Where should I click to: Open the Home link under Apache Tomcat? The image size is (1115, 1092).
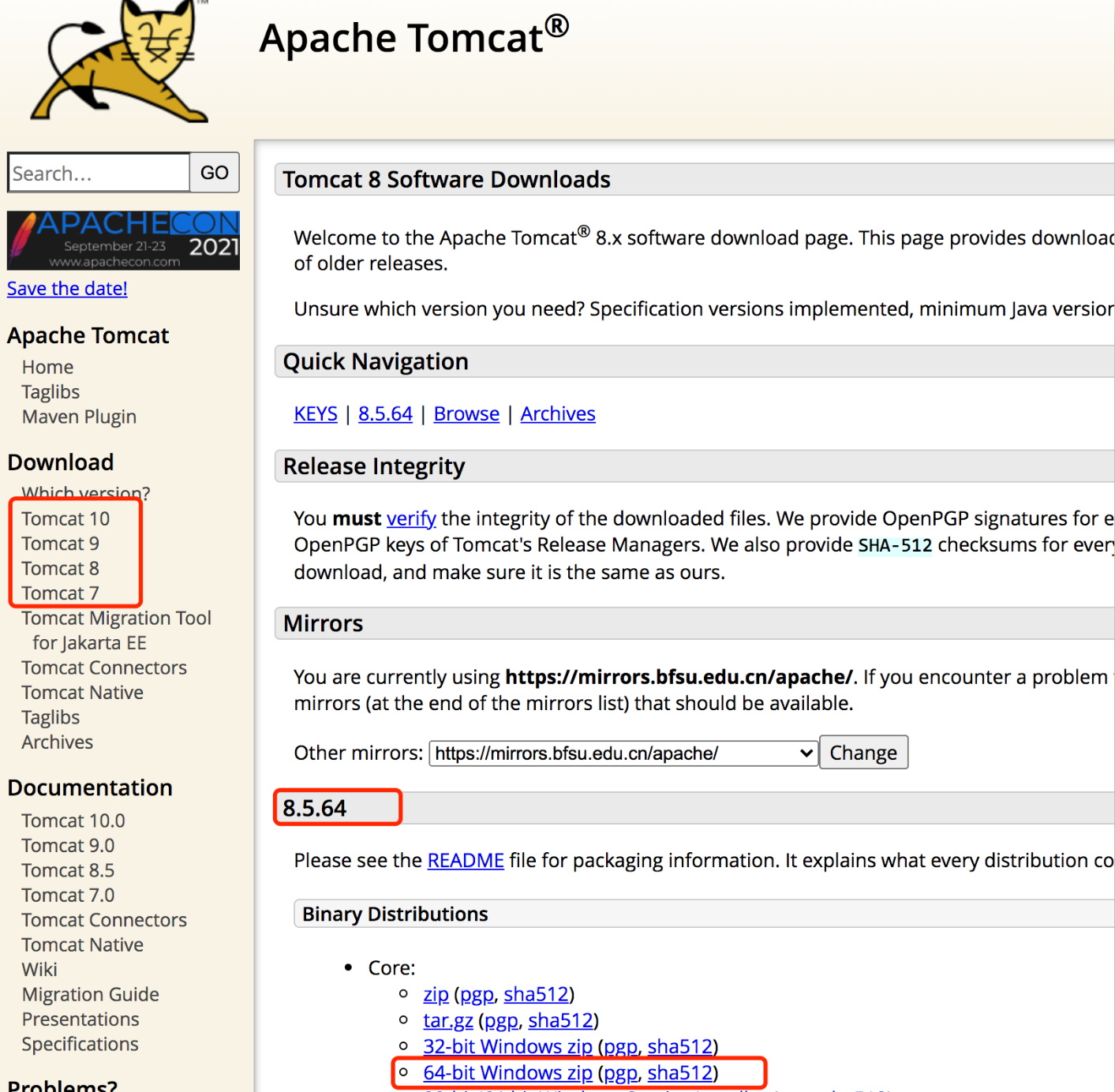click(x=47, y=367)
